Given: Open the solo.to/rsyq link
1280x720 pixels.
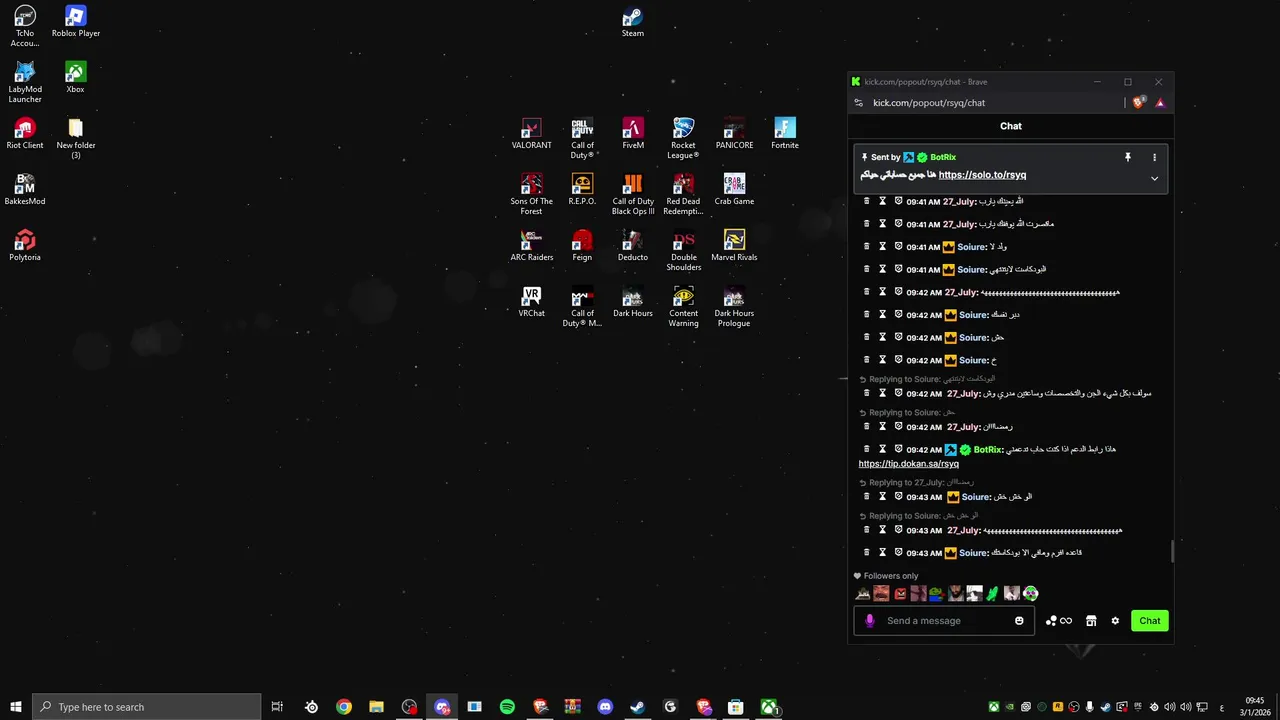Looking at the screenshot, I should 982,175.
